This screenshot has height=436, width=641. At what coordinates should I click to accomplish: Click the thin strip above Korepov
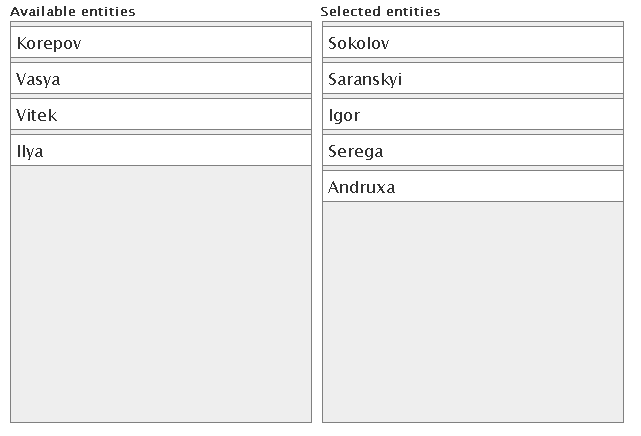[x=160, y=24]
